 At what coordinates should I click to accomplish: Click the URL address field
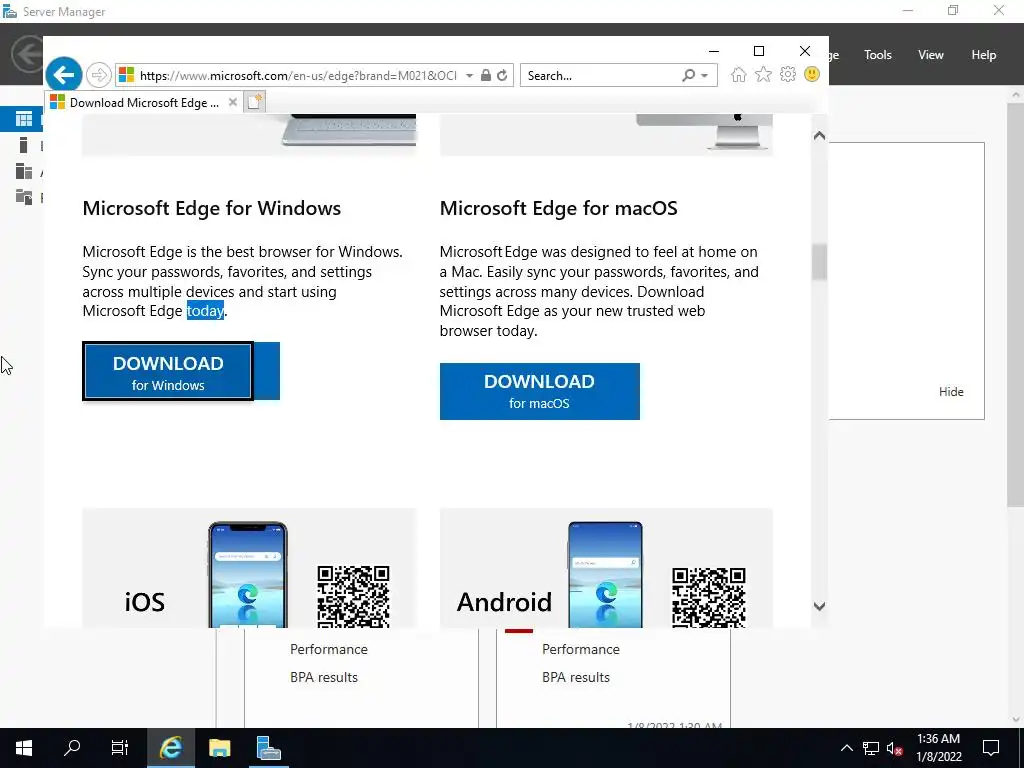pyautogui.click(x=298, y=76)
